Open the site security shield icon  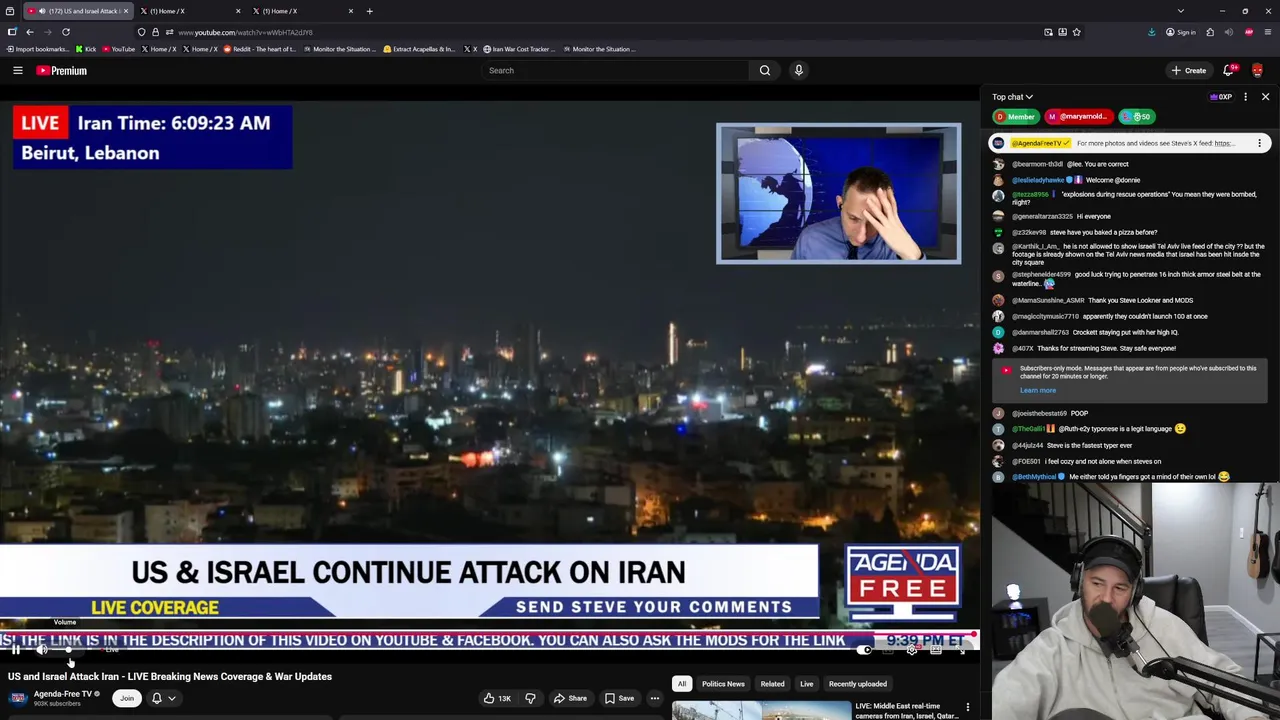coord(141,32)
